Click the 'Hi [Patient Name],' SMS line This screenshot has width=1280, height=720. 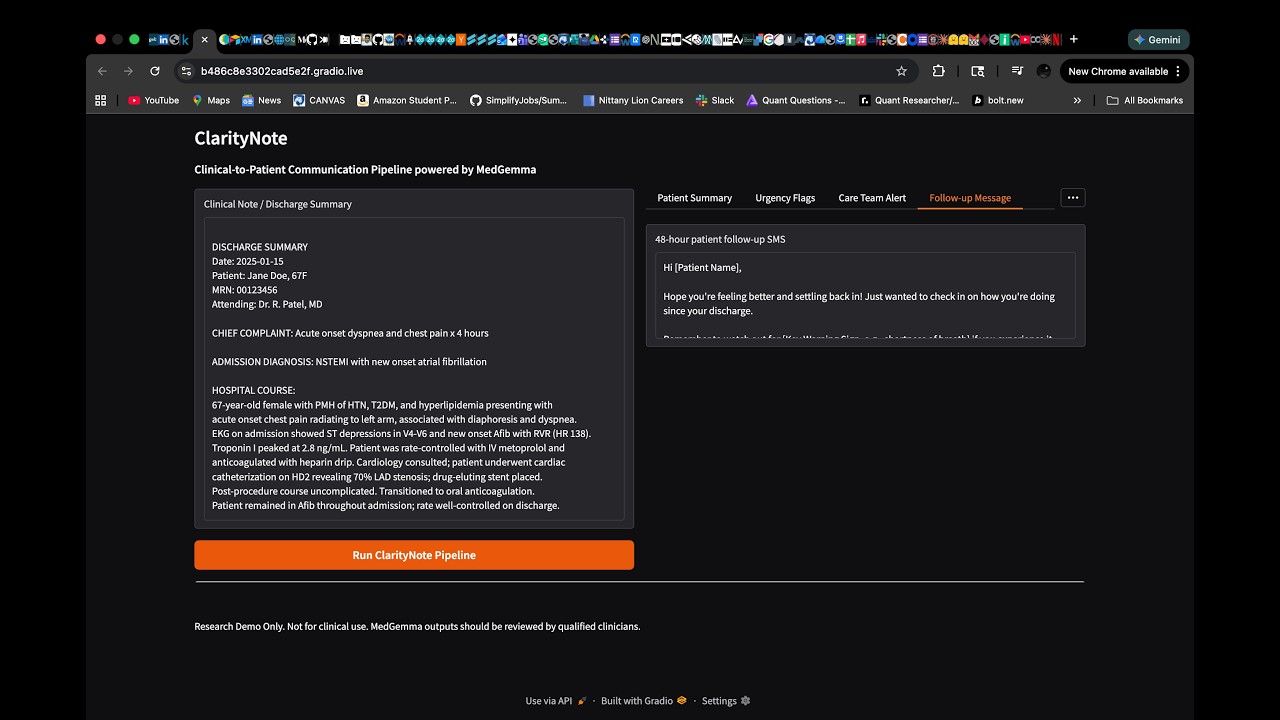(703, 268)
